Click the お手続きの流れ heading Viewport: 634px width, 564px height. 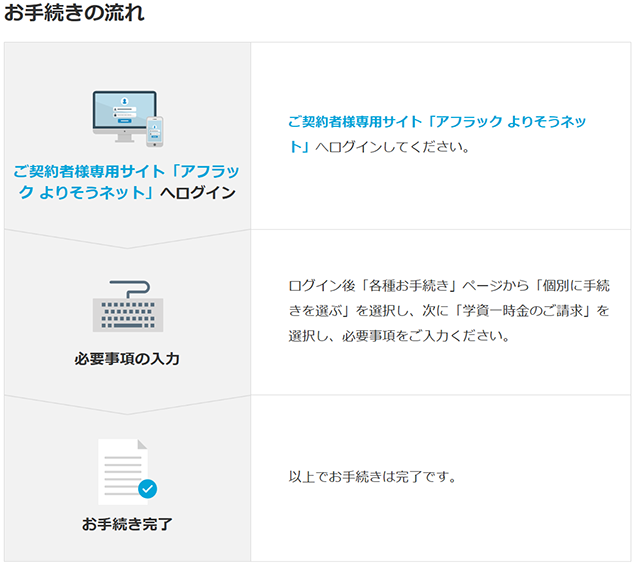pos(74,14)
